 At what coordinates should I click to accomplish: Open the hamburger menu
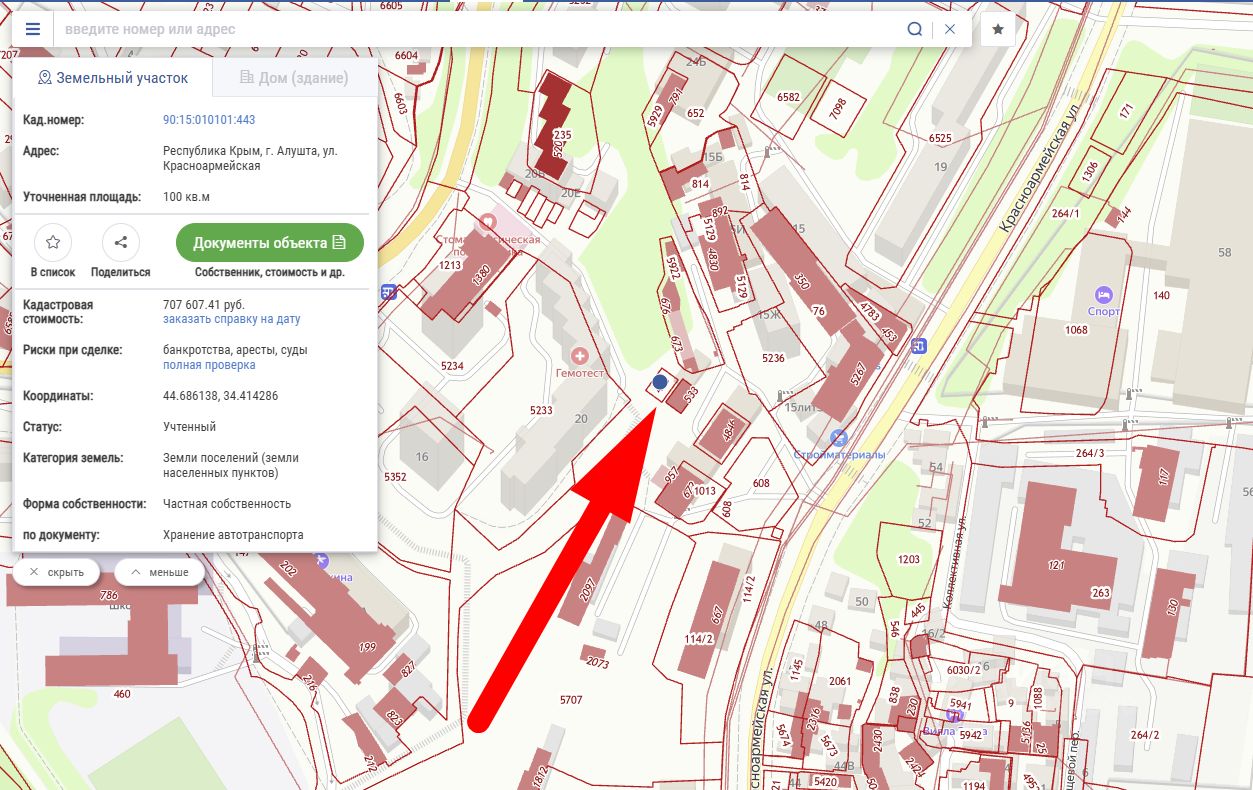coord(33,29)
